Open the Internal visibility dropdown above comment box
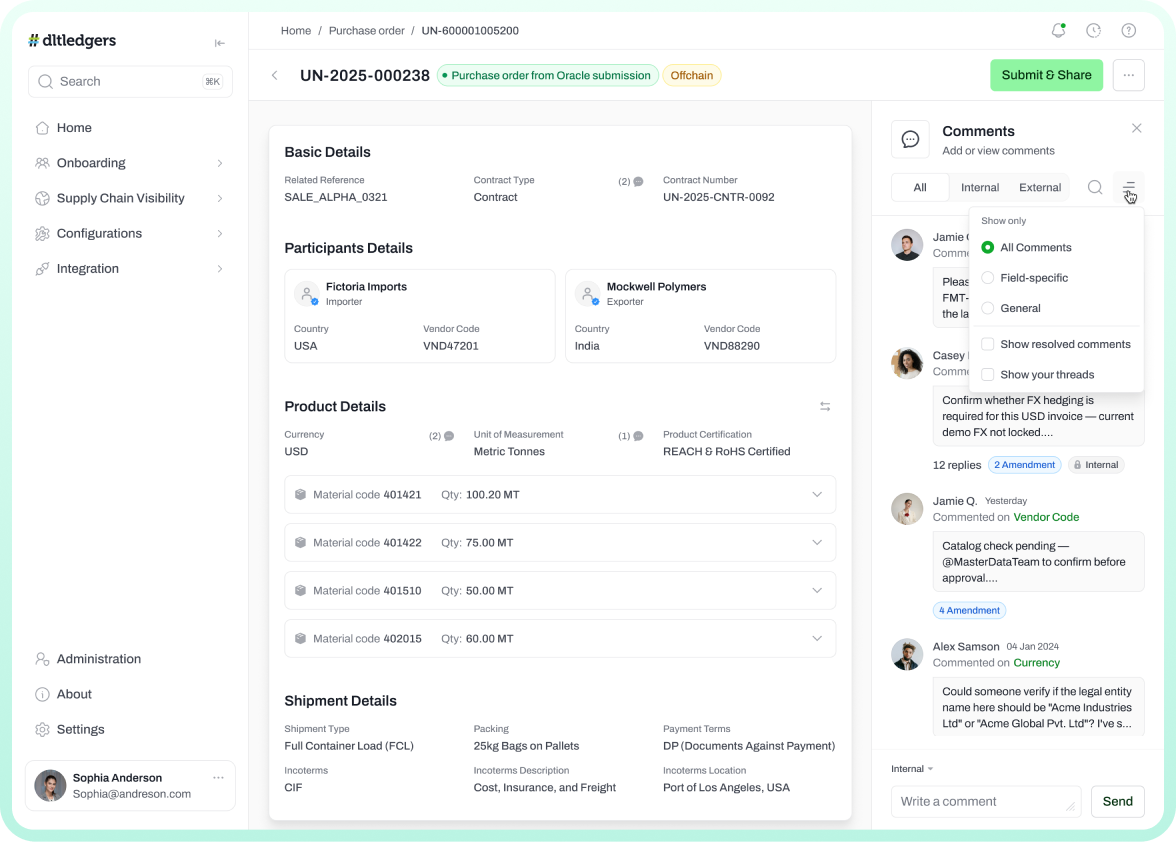The image size is (1176, 842). coord(912,769)
